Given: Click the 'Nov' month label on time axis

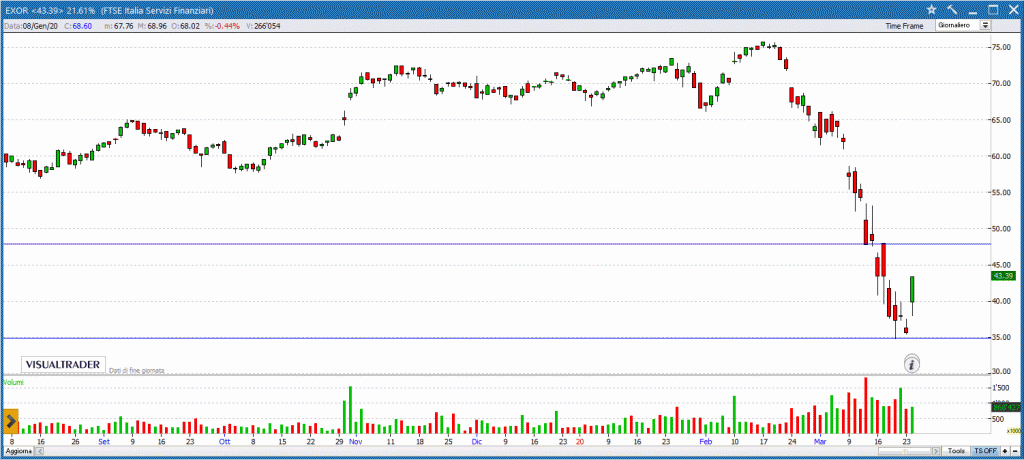Looking at the screenshot, I should 356,441.
